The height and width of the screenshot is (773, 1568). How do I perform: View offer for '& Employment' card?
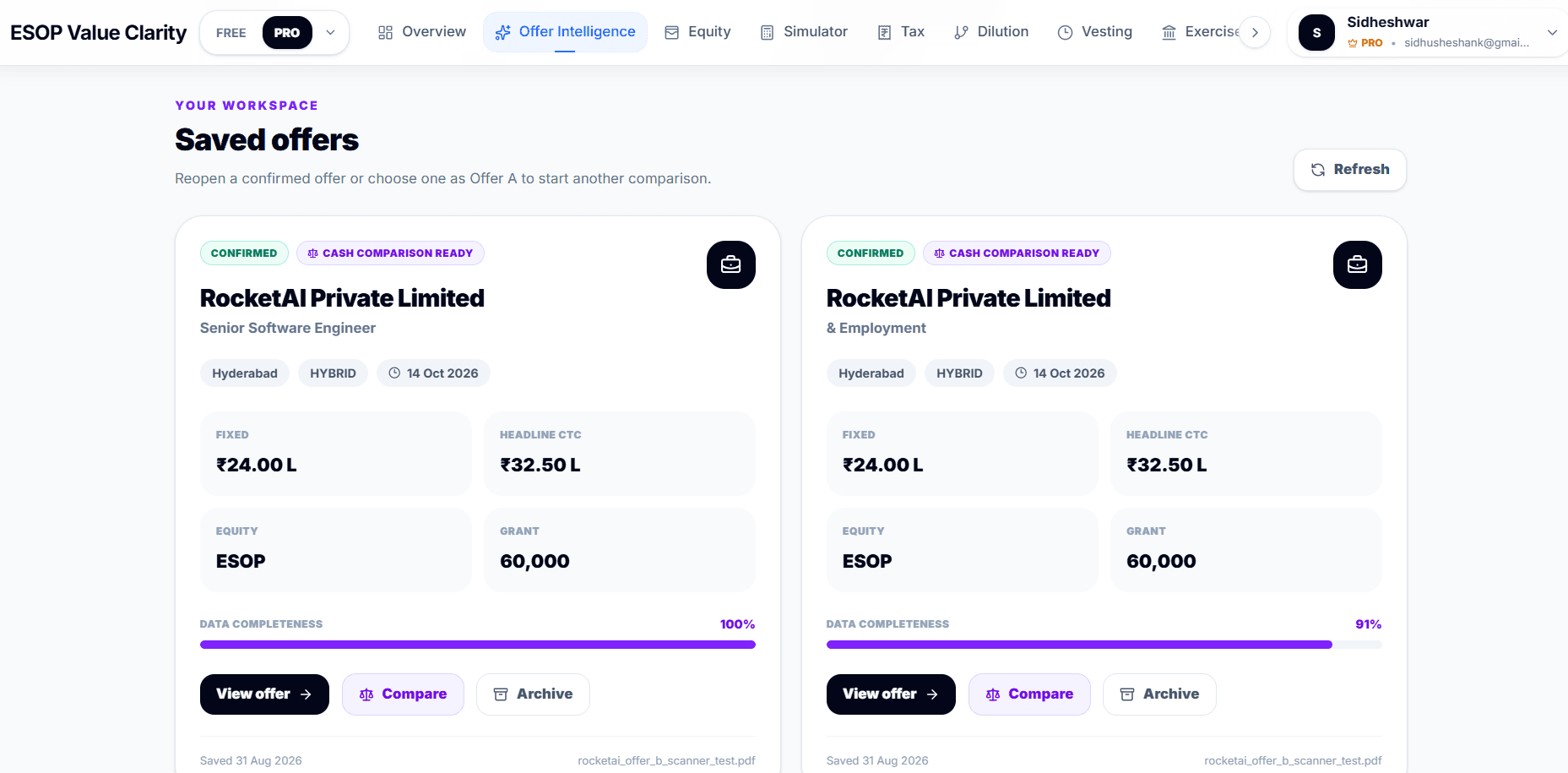coord(891,694)
